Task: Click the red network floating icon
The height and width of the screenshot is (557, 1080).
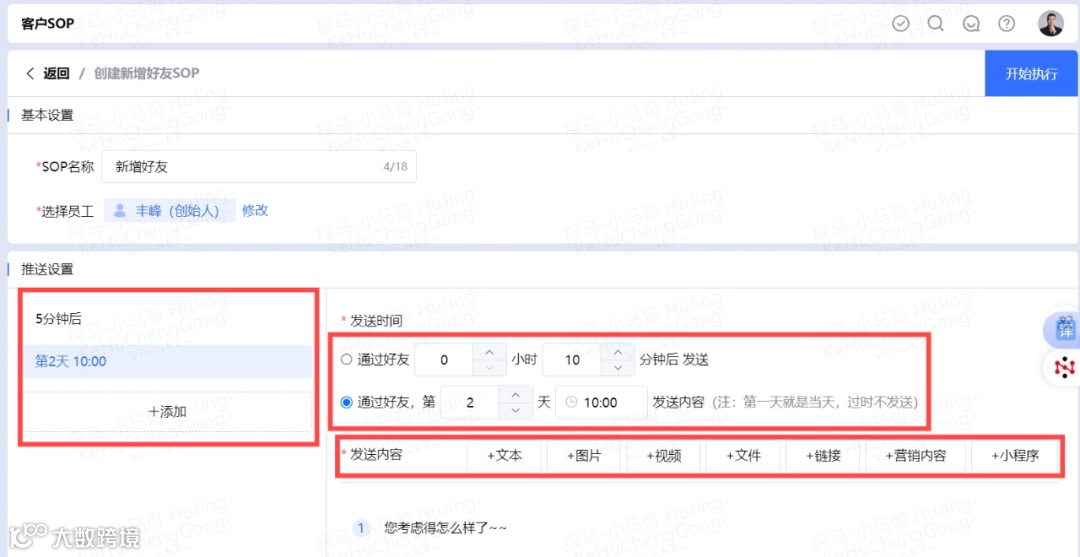Action: [x=1063, y=368]
